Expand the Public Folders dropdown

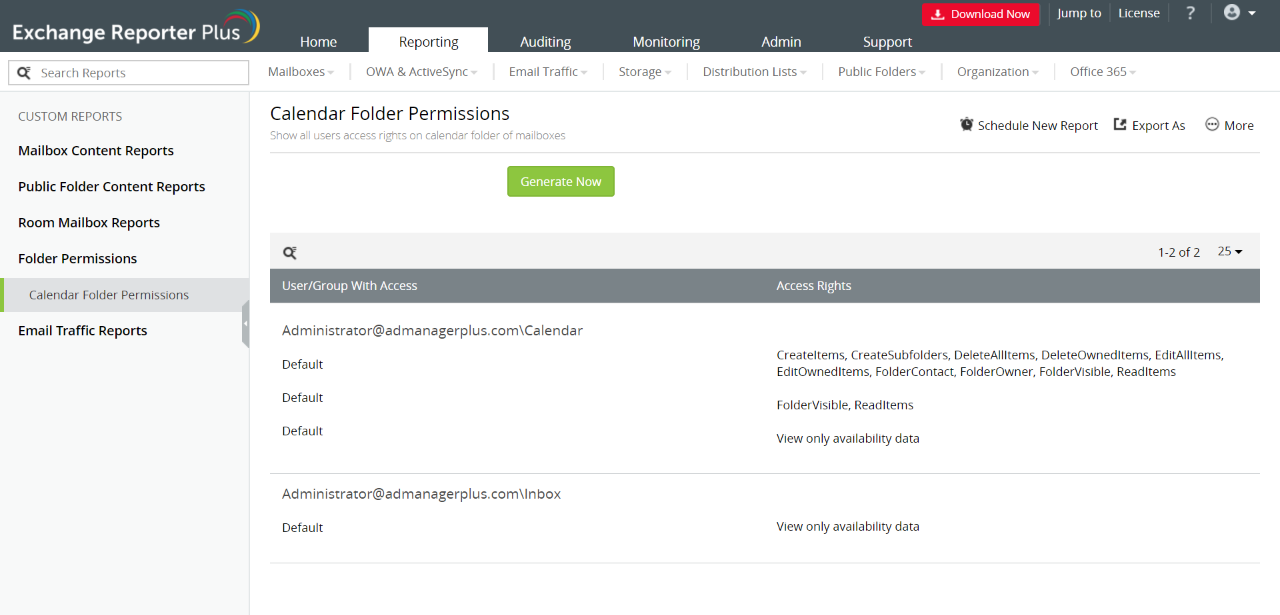(x=882, y=72)
